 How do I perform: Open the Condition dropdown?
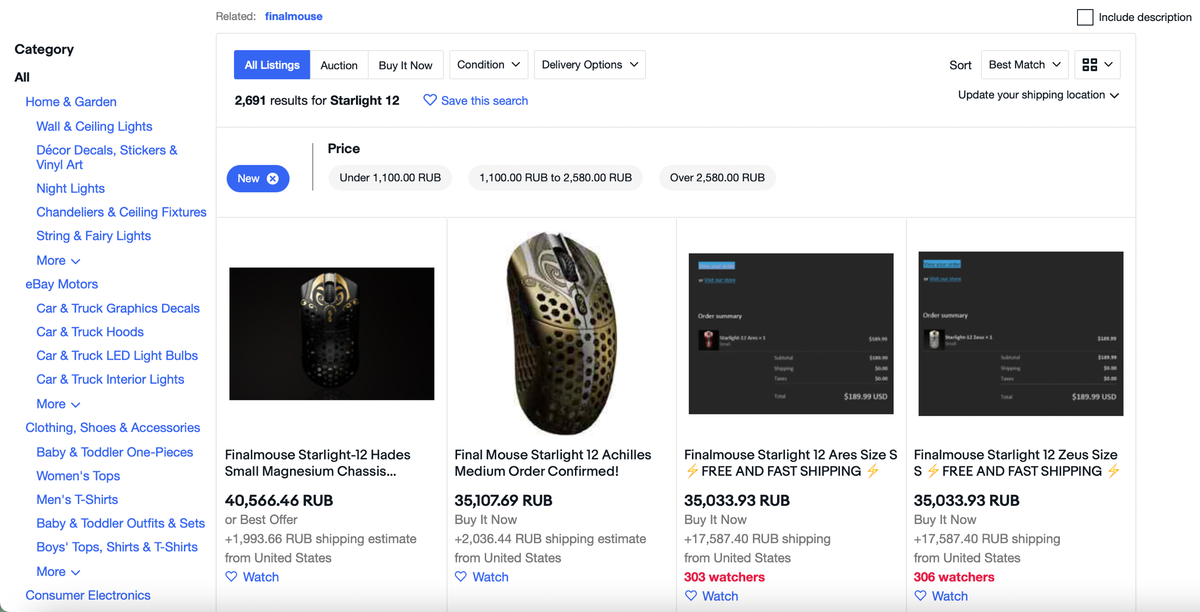489,65
